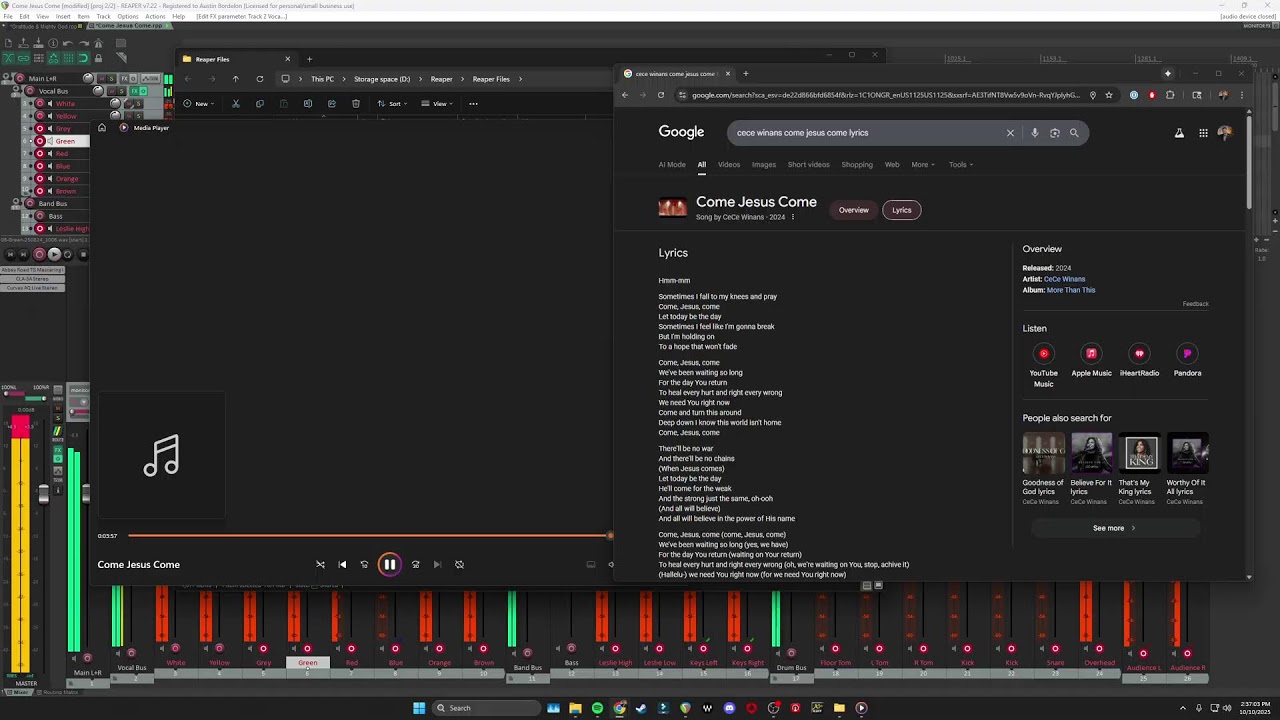Click Rename icon in File Explorer toolbar

(x=307, y=103)
